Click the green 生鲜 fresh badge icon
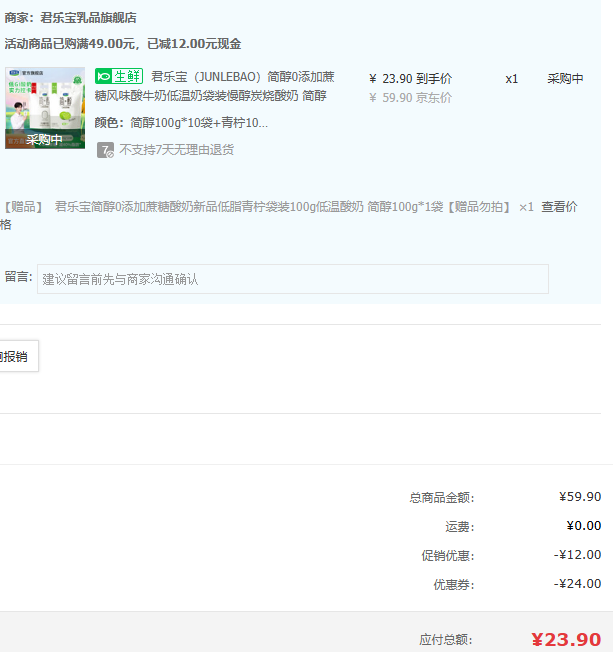 [x=119, y=77]
